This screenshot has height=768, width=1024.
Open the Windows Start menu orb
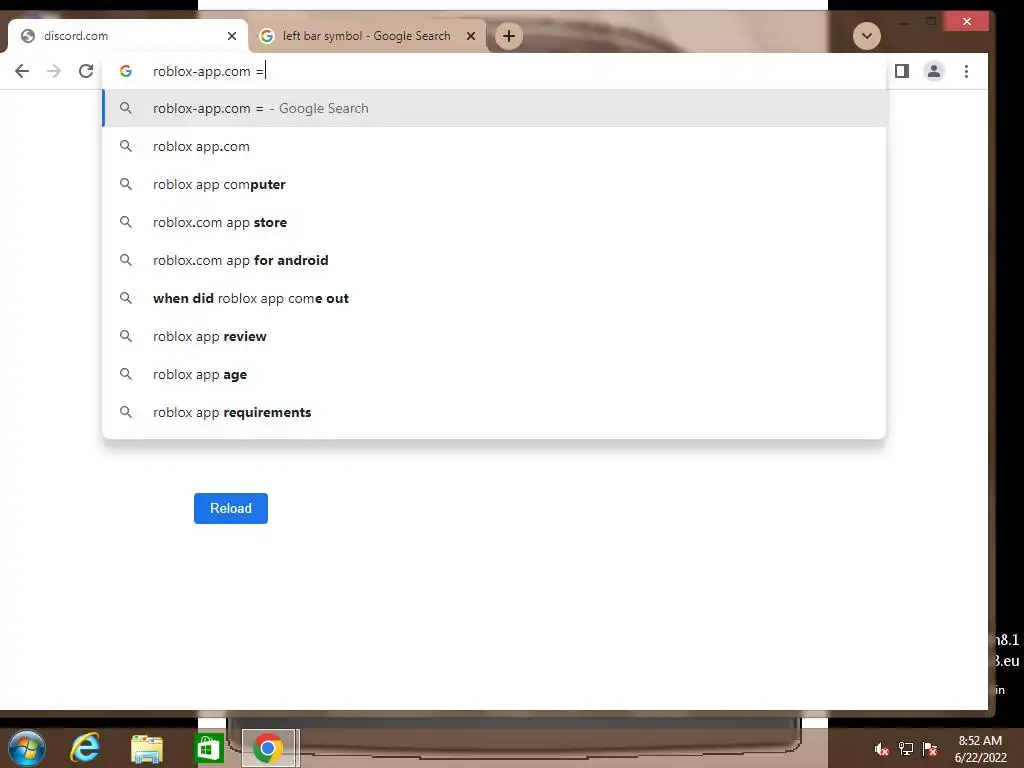coord(27,748)
